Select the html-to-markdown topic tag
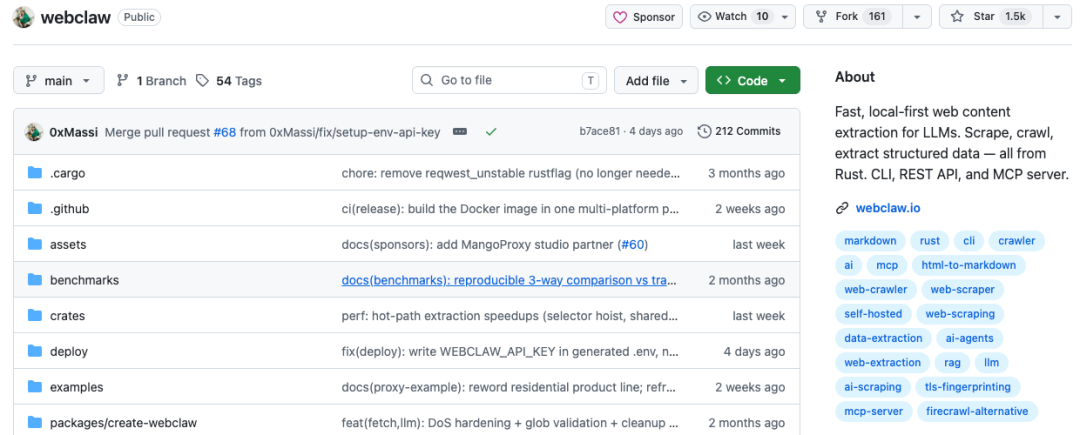The image size is (1080, 435). click(x=968, y=265)
